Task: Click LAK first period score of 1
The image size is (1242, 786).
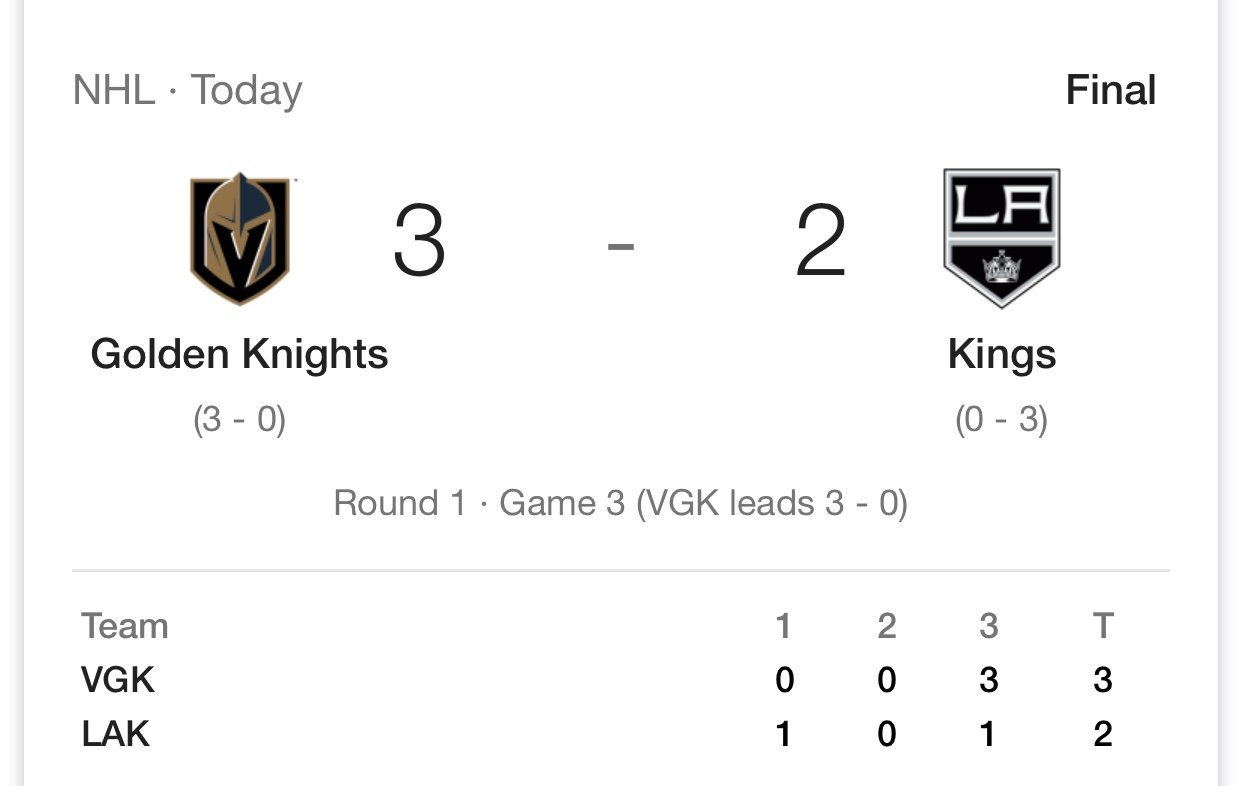Action: coord(784,734)
